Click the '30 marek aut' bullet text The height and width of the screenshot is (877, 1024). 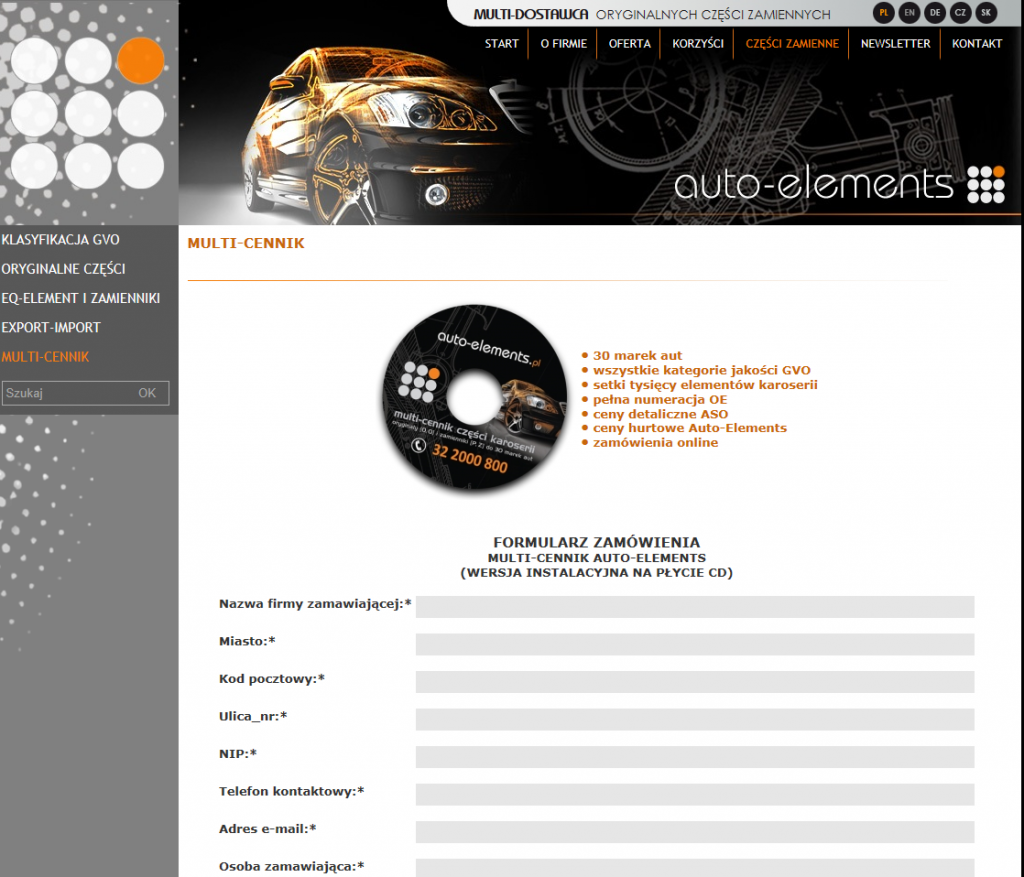(x=637, y=356)
